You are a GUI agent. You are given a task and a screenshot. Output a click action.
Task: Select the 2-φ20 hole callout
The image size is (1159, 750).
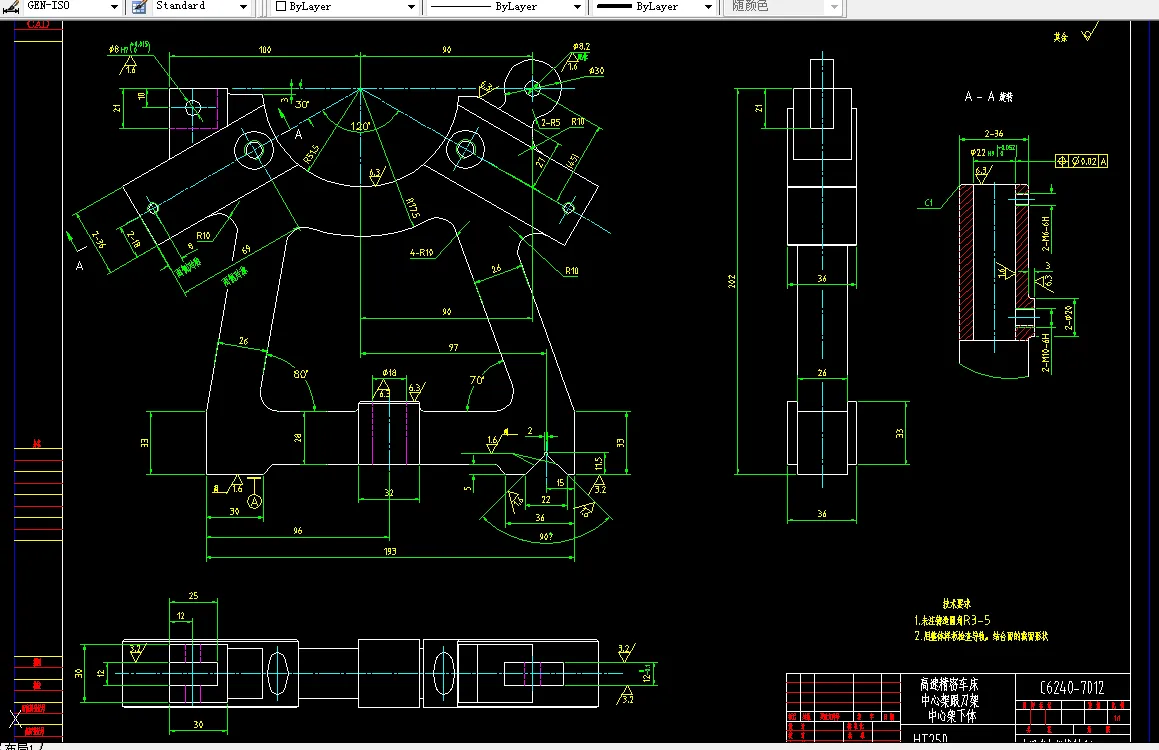1068,318
